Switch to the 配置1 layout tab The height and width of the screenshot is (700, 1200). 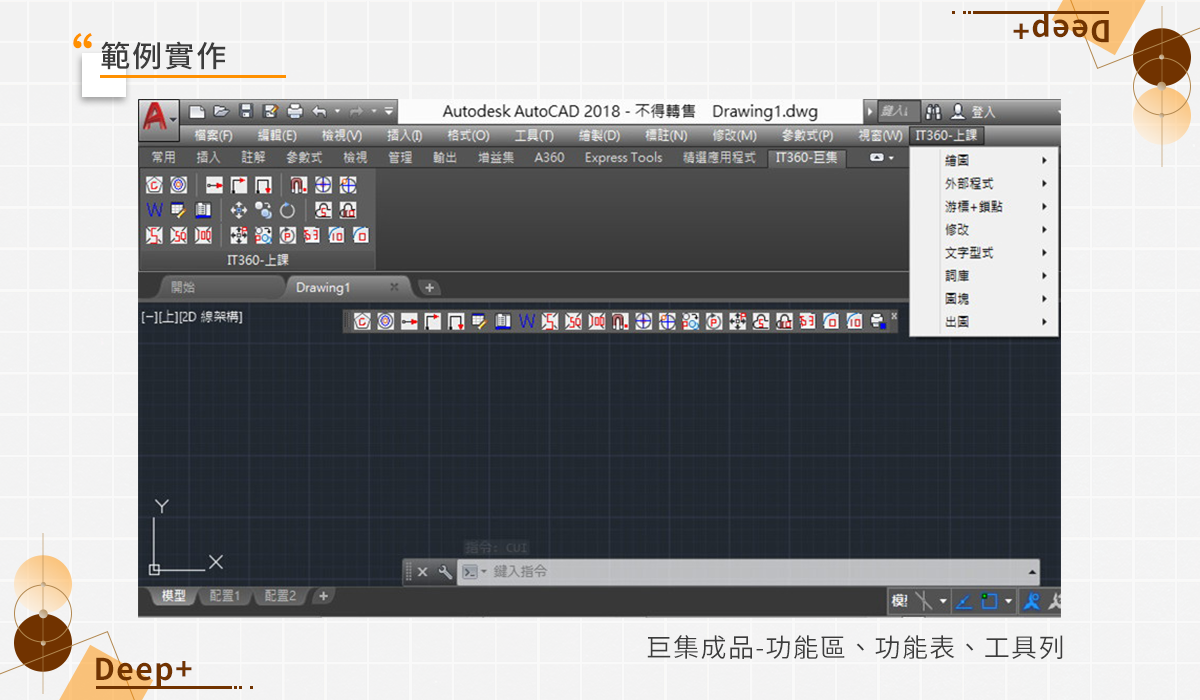tap(225, 596)
